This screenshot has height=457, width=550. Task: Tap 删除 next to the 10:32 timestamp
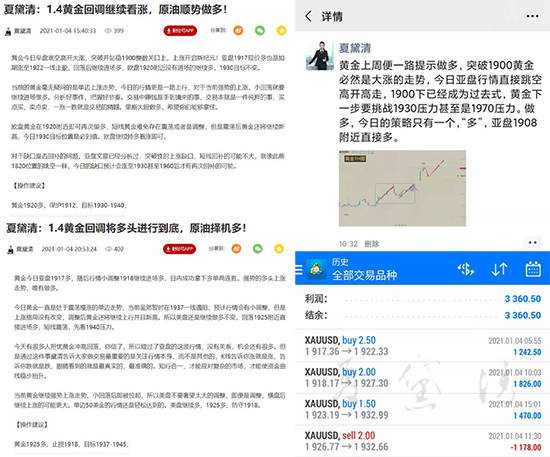[372, 244]
